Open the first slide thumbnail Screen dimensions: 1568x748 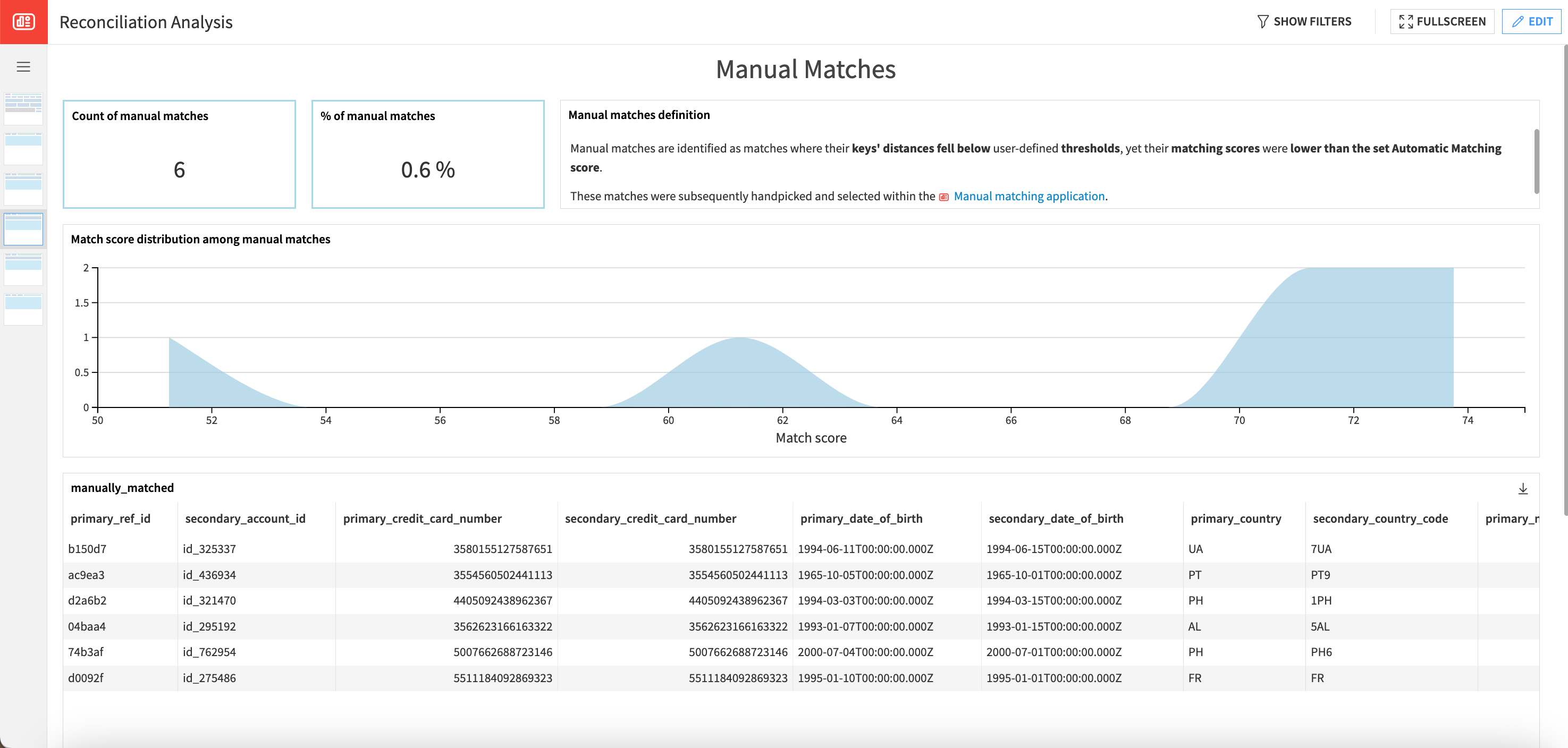(x=23, y=109)
